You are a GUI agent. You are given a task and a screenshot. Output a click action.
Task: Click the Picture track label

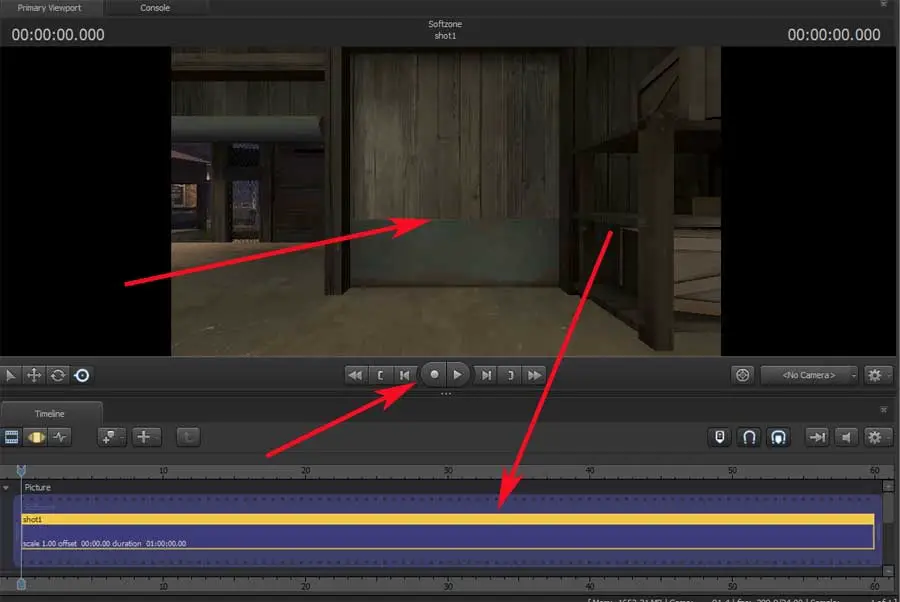38,487
